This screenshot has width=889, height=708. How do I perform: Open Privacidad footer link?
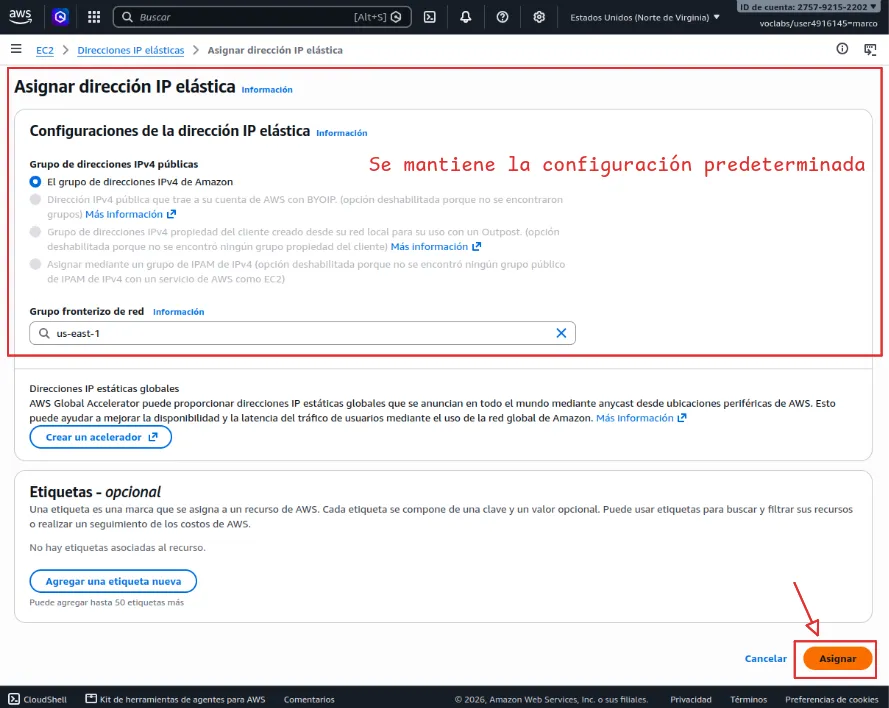click(691, 699)
